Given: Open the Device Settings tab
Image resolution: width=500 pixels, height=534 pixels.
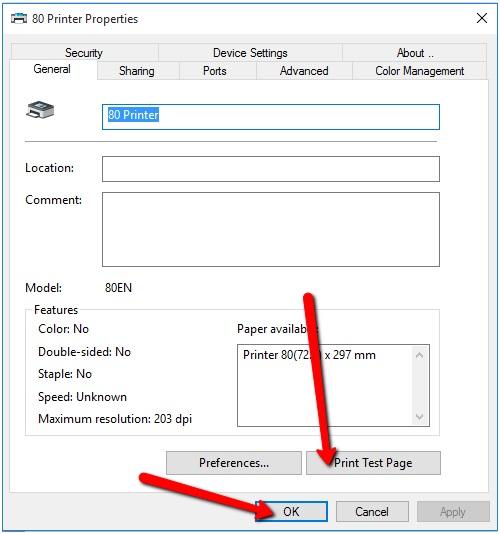Looking at the screenshot, I should coord(250,53).
